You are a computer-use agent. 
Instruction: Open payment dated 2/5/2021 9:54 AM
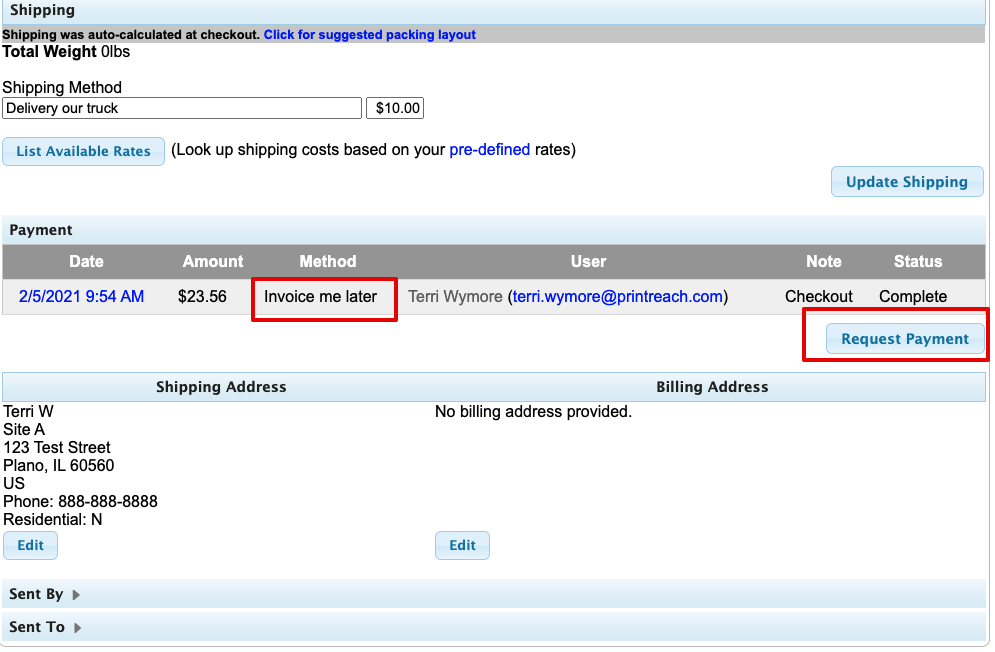[x=81, y=296]
